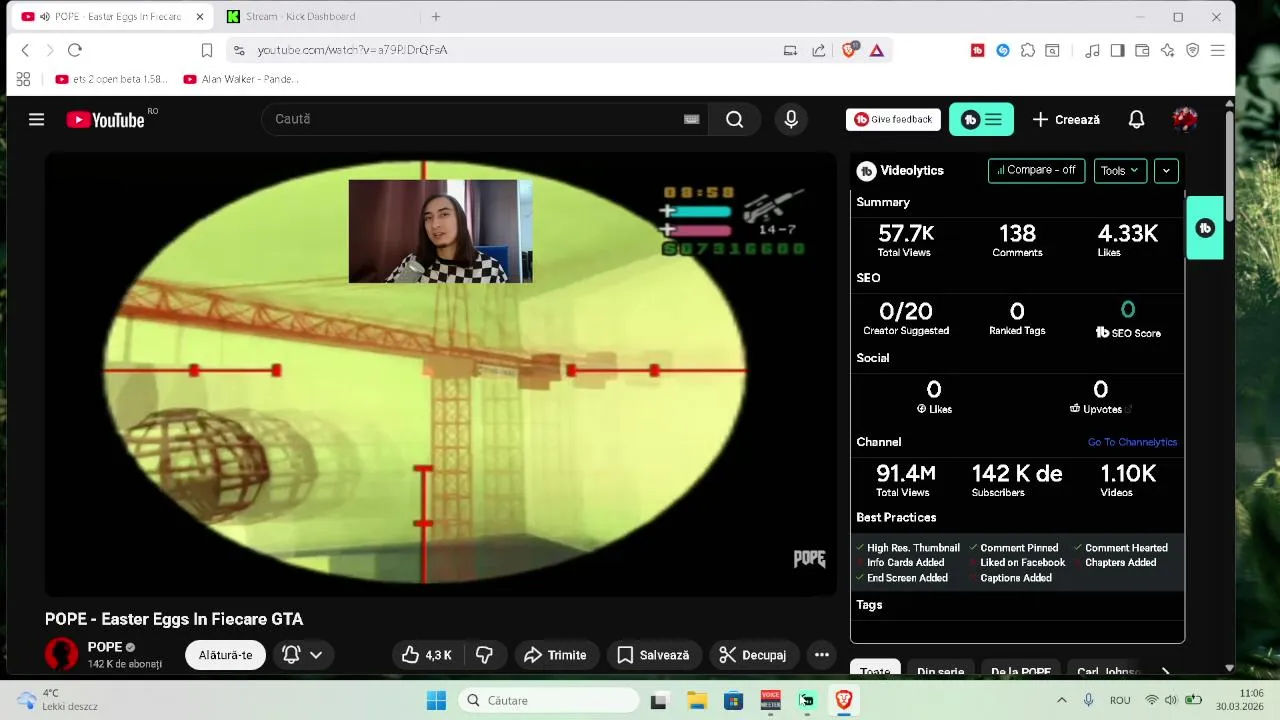This screenshot has height=720, width=1280.
Task: Toggle the browser sidebar panel icon
Action: tap(1117, 50)
